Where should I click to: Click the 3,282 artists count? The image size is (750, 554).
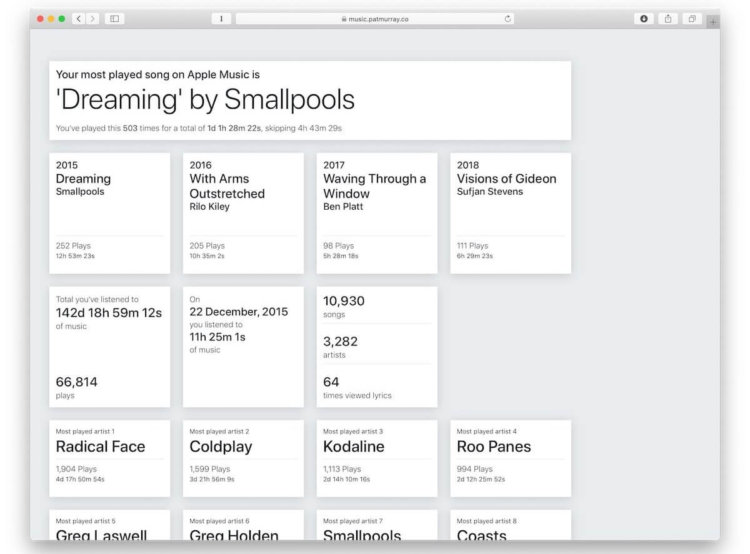340,342
